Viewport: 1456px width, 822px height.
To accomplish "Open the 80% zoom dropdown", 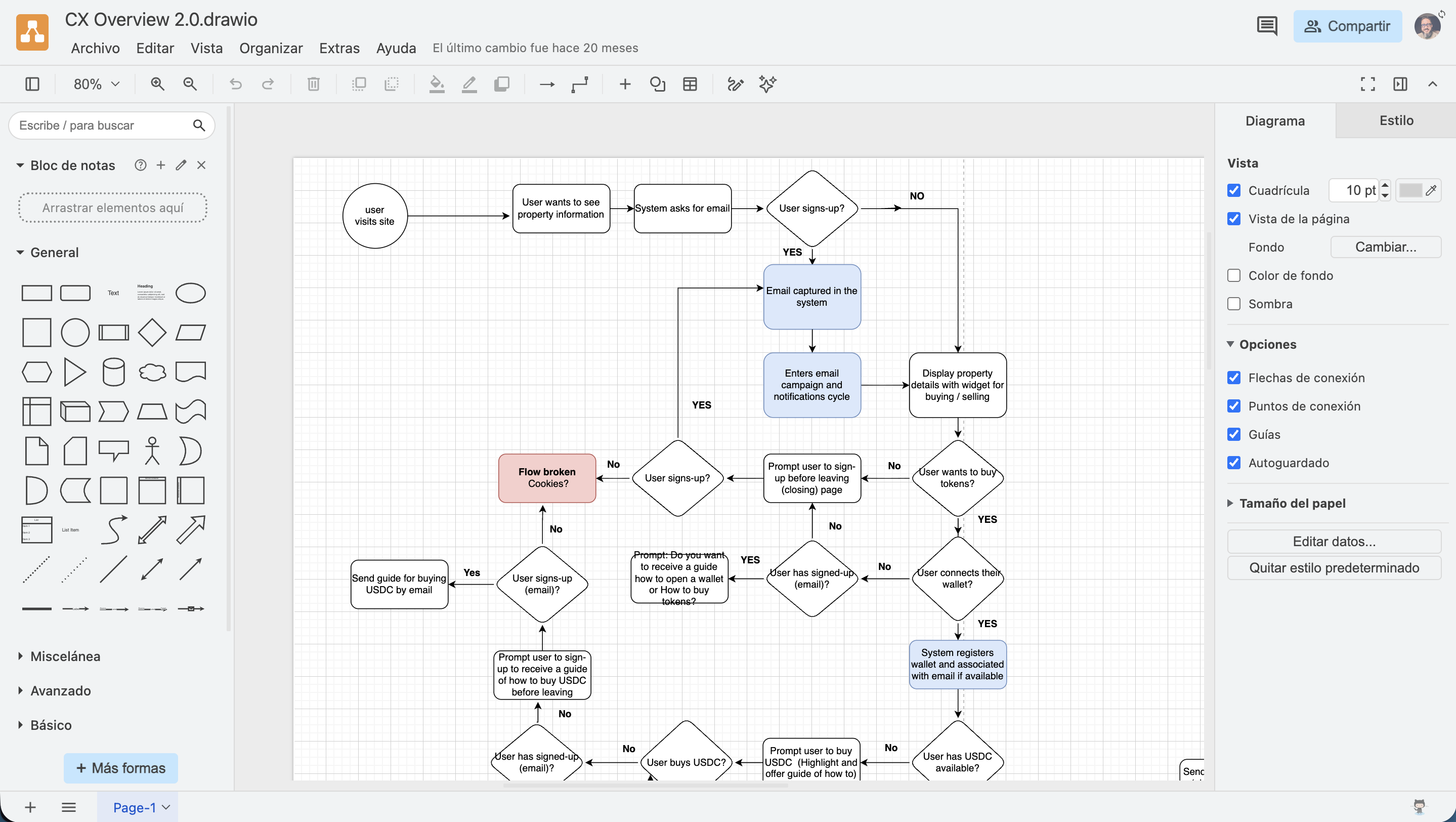I will point(96,84).
